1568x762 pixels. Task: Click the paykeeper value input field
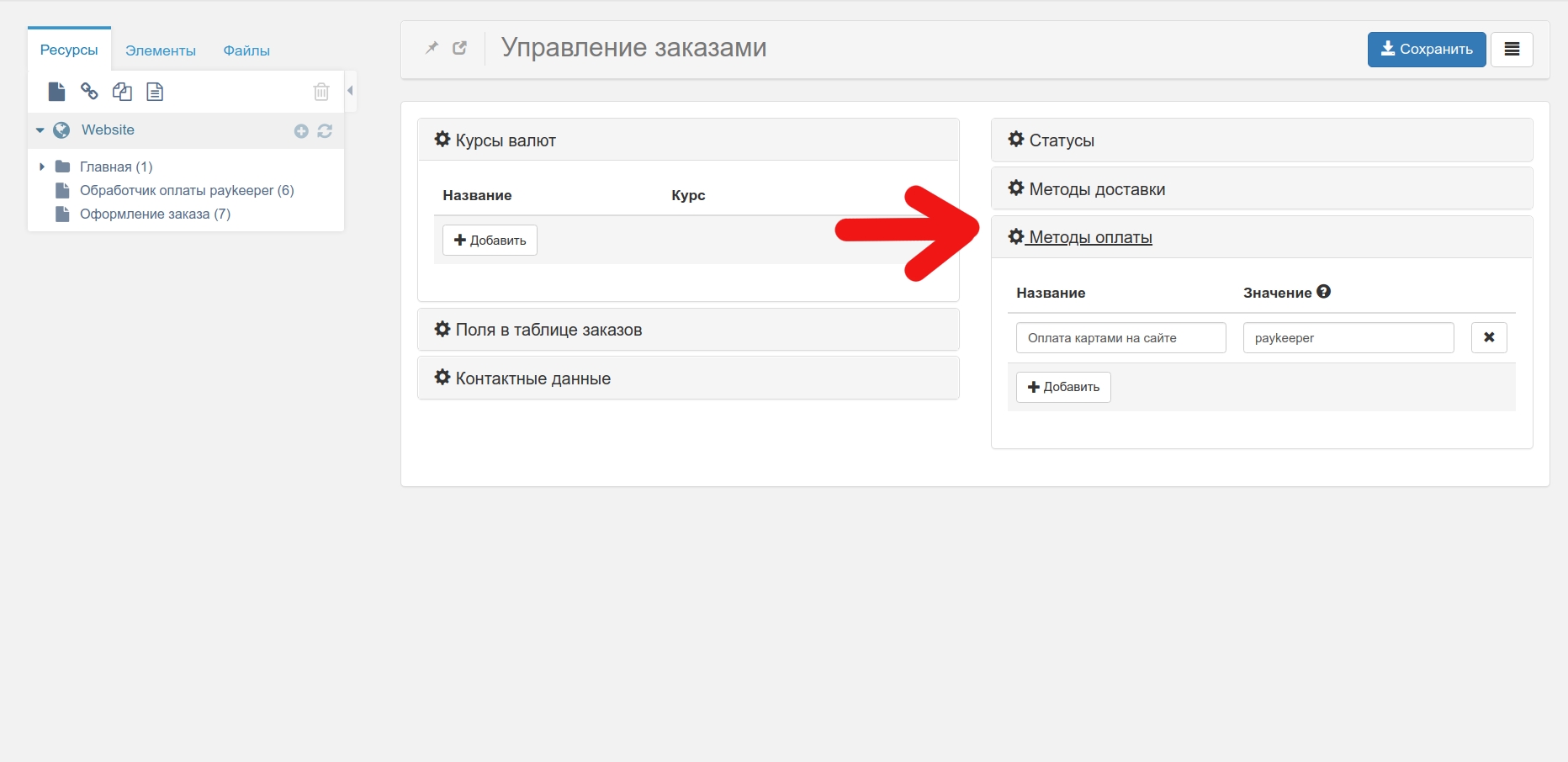point(1348,338)
